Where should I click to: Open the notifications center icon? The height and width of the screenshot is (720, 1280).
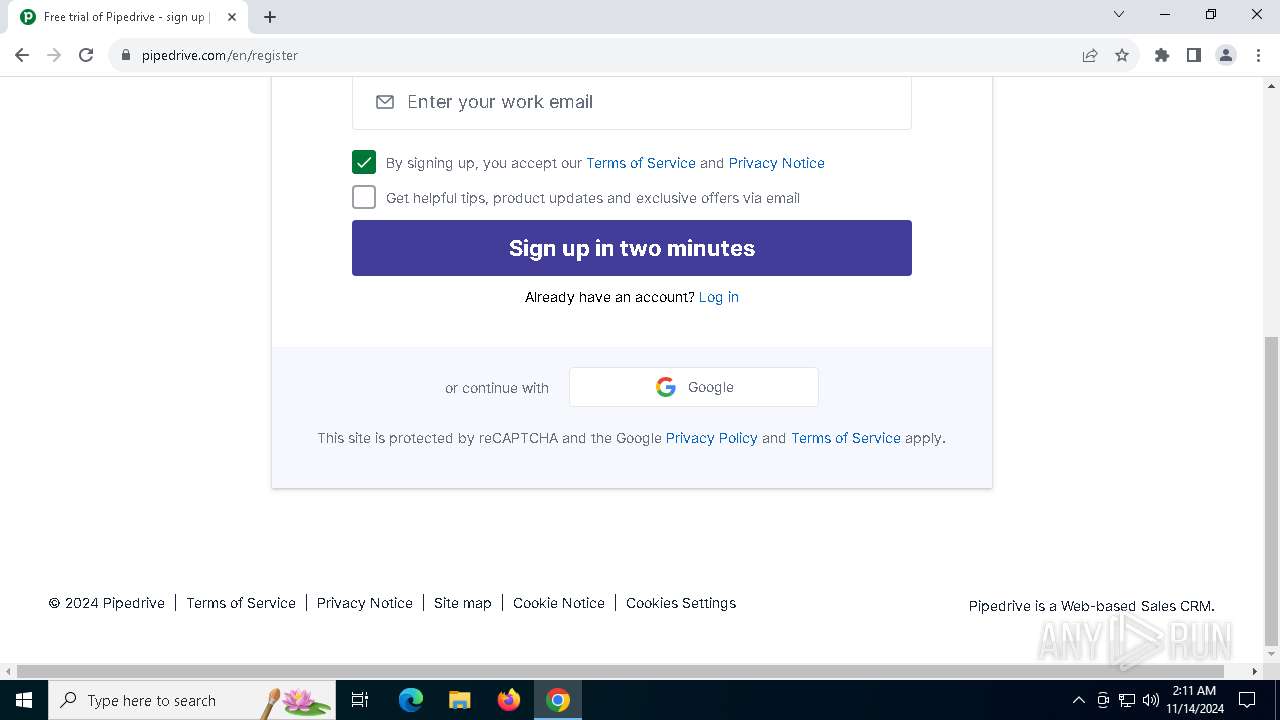pyautogui.click(x=1247, y=700)
